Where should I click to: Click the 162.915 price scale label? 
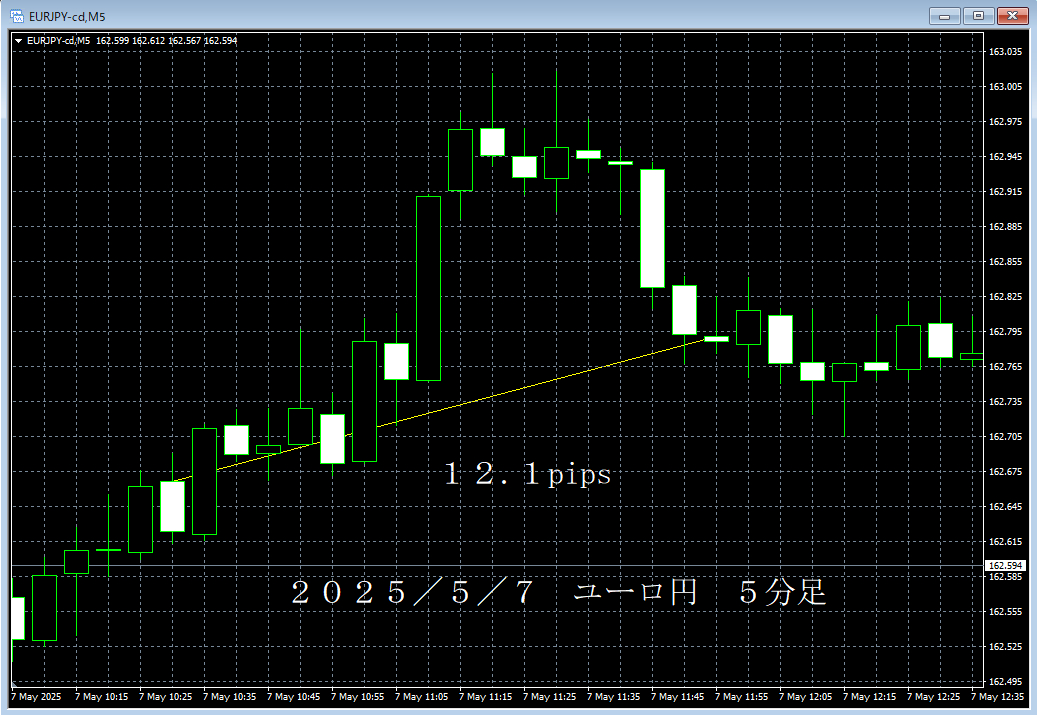tap(1005, 192)
